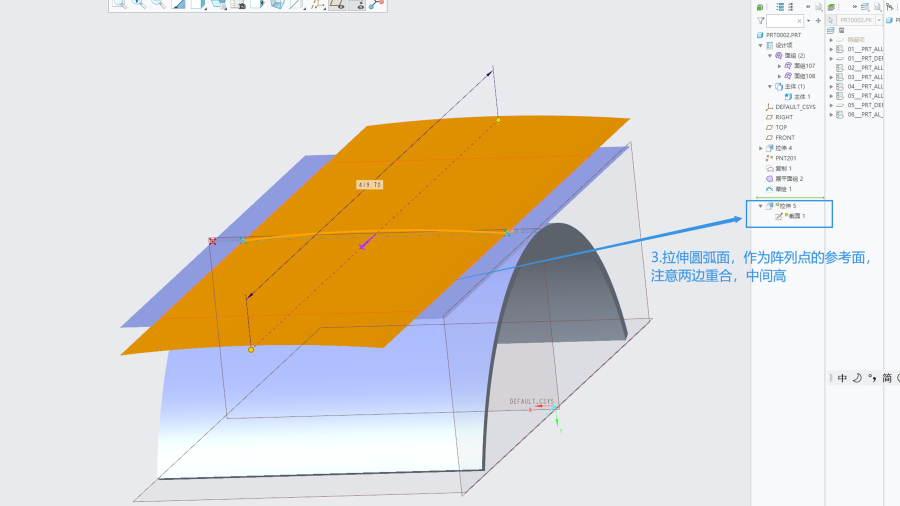Expand the 01__PRT_ALL layer entry
This screenshot has width=900, height=506.
[831, 48]
